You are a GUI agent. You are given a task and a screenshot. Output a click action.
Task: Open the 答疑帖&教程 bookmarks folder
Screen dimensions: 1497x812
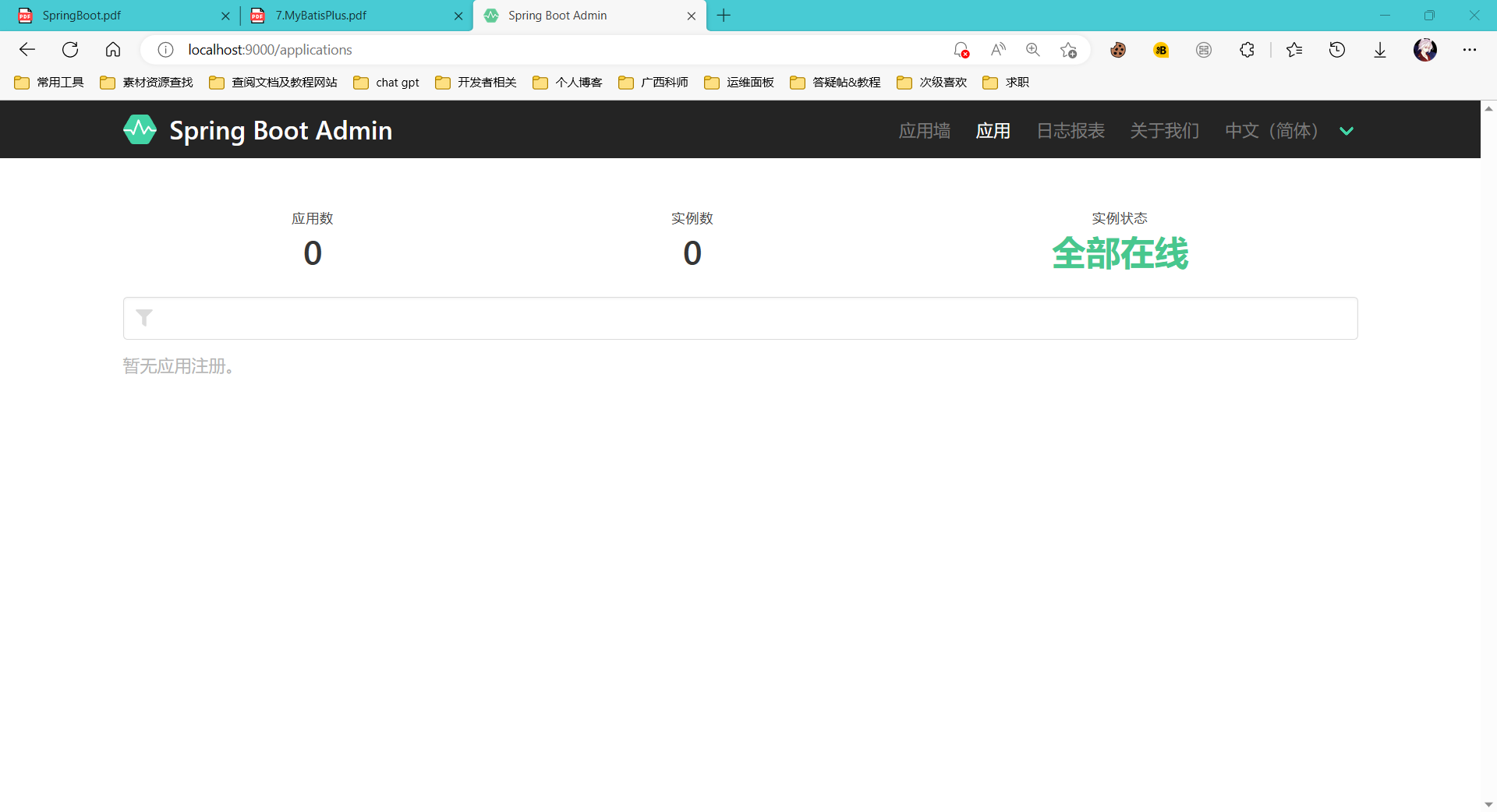(835, 83)
